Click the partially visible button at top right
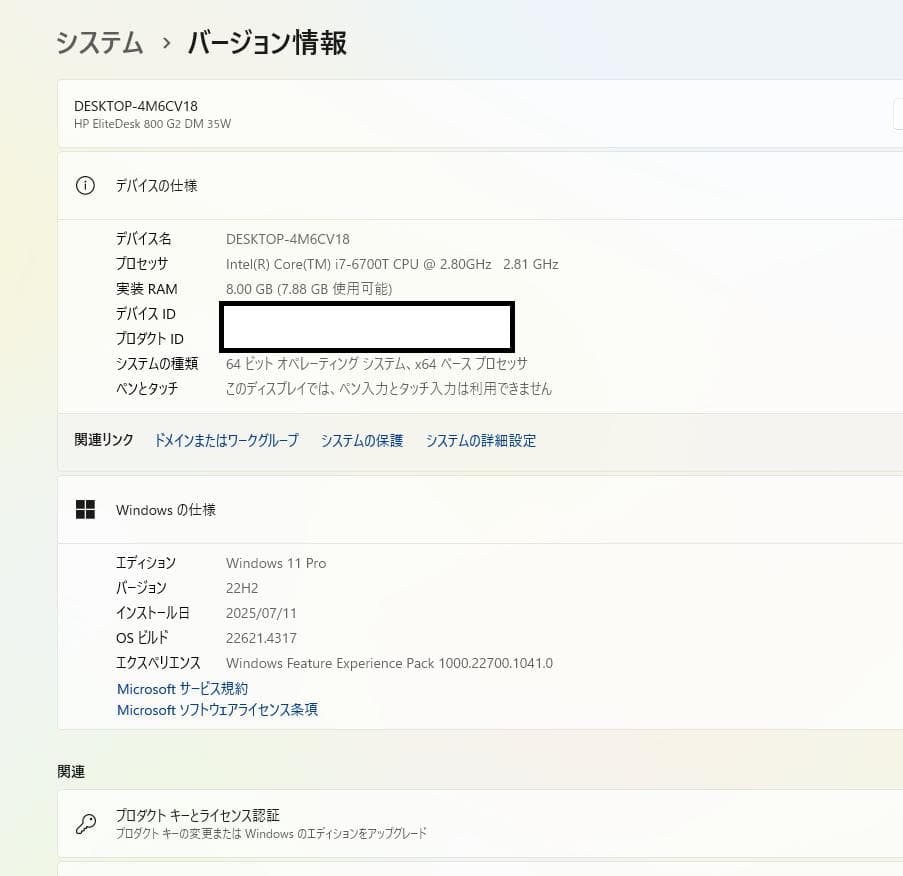 pos(895,114)
